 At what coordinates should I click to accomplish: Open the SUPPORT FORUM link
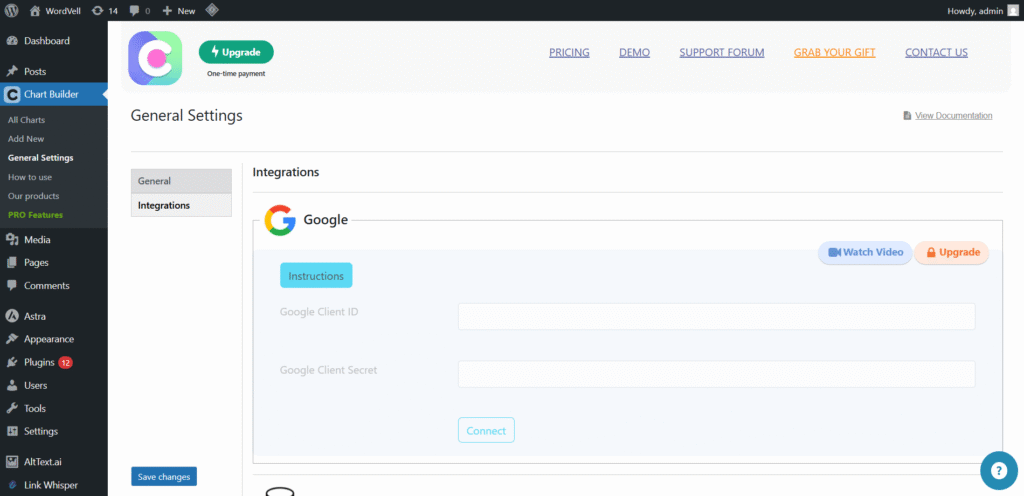(x=722, y=53)
